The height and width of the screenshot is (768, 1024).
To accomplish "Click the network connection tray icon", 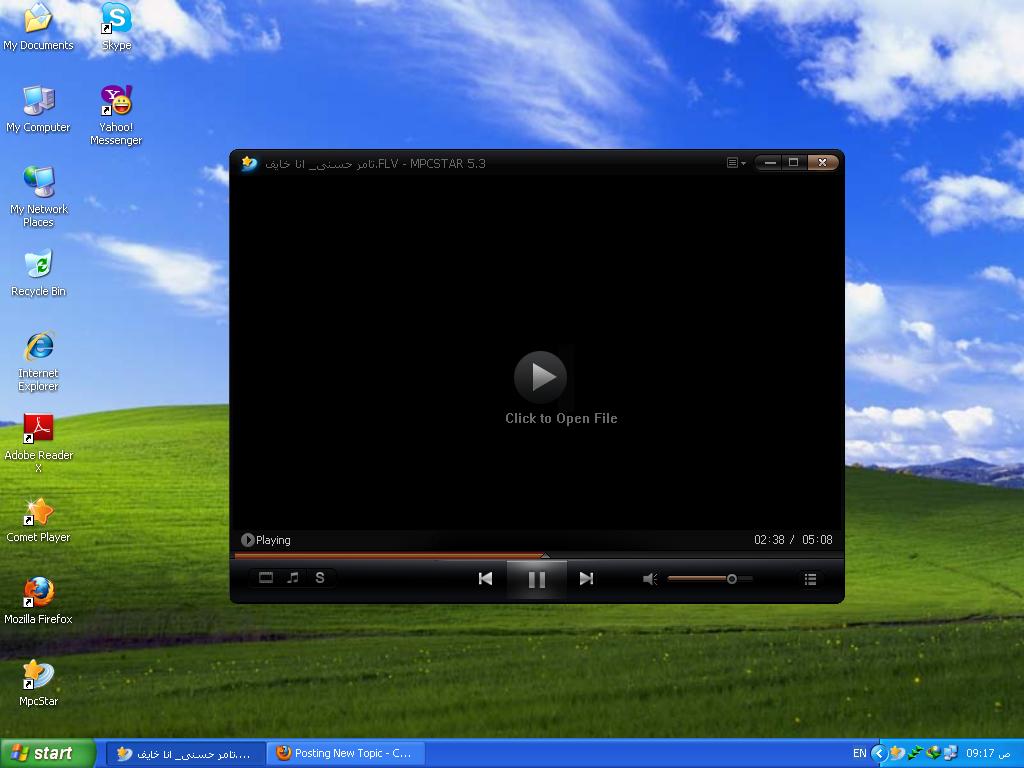I will (951, 754).
